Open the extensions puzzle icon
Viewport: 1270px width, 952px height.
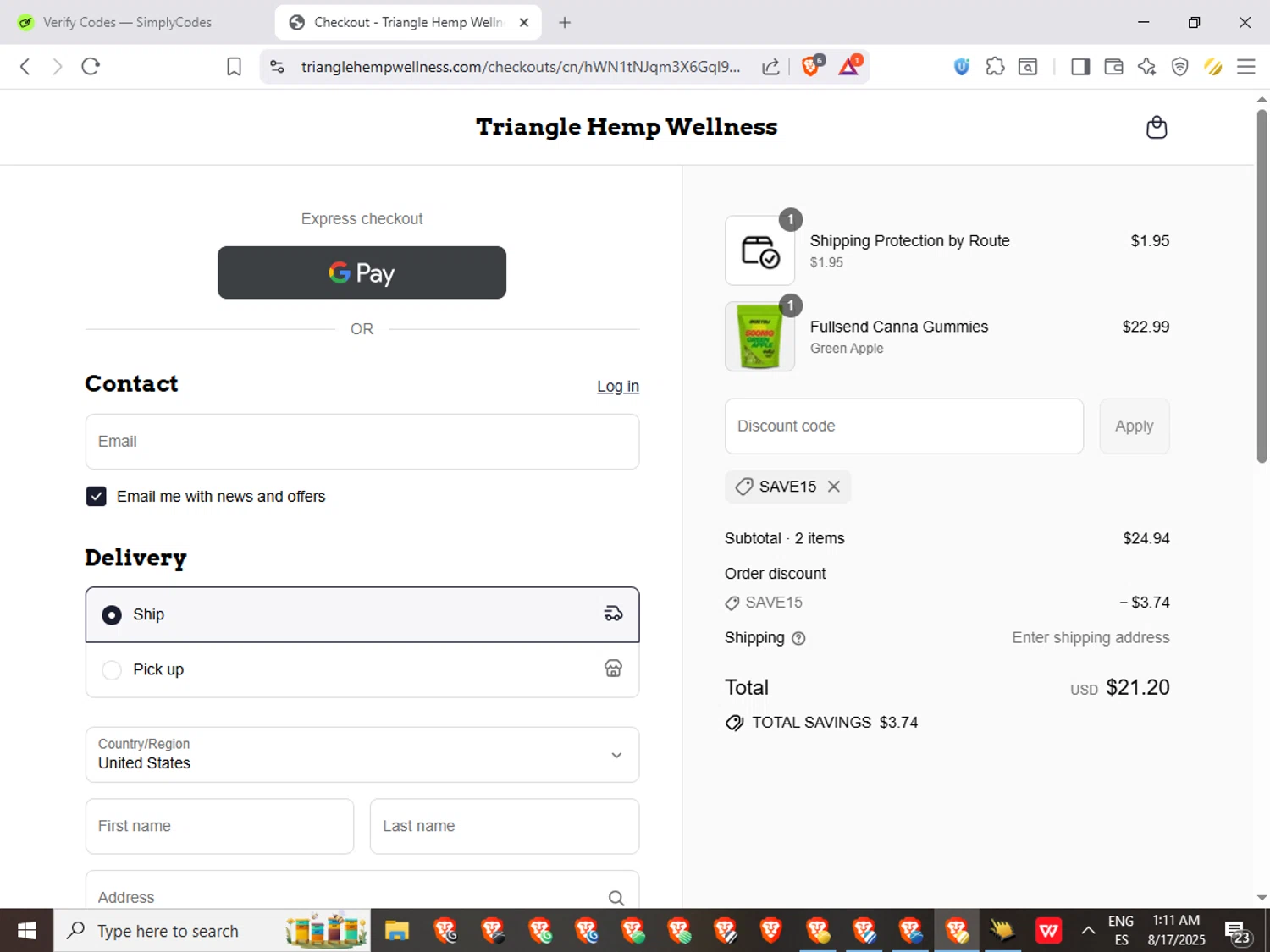[x=996, y=67]
